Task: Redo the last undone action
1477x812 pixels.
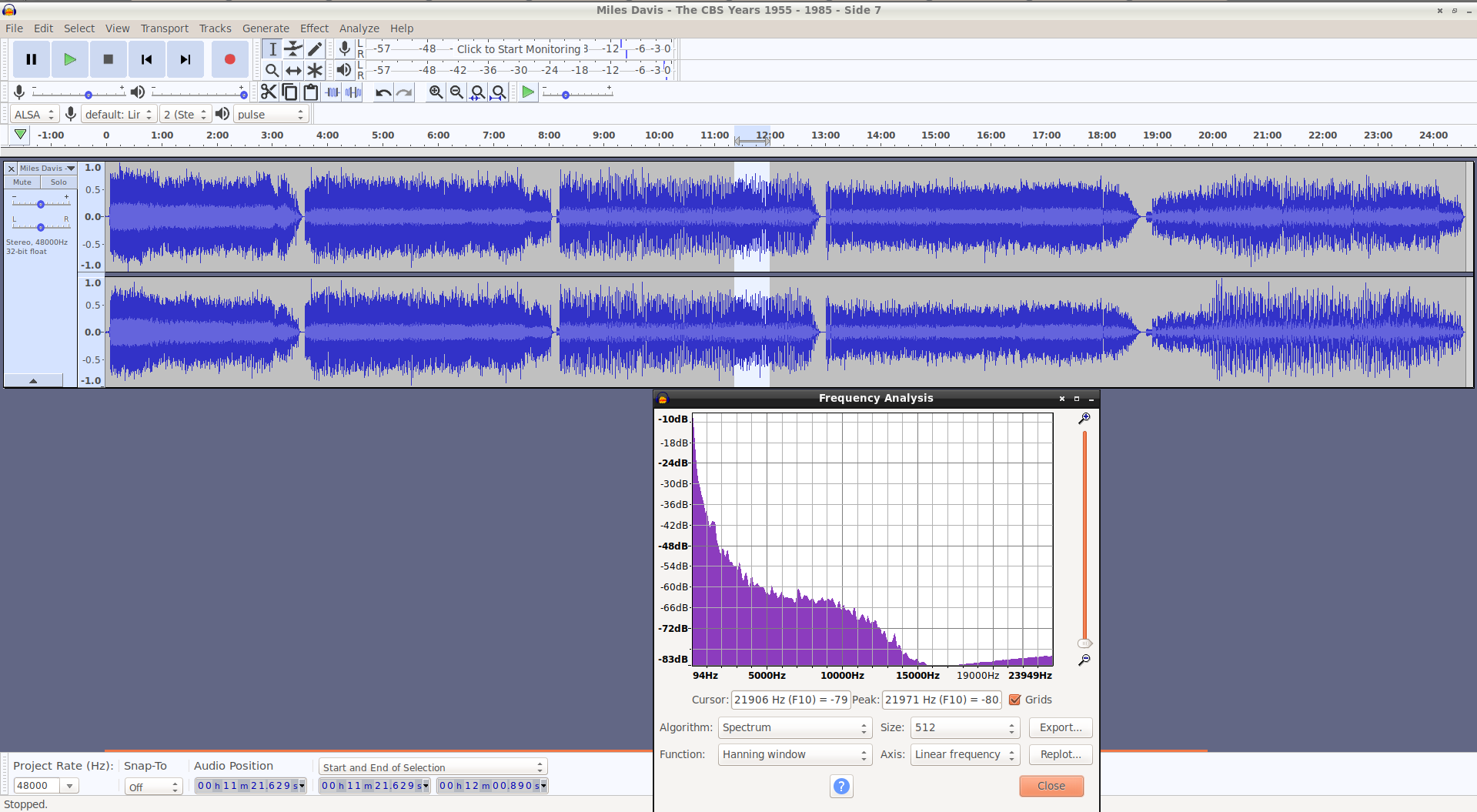Action: coord(404,92)
